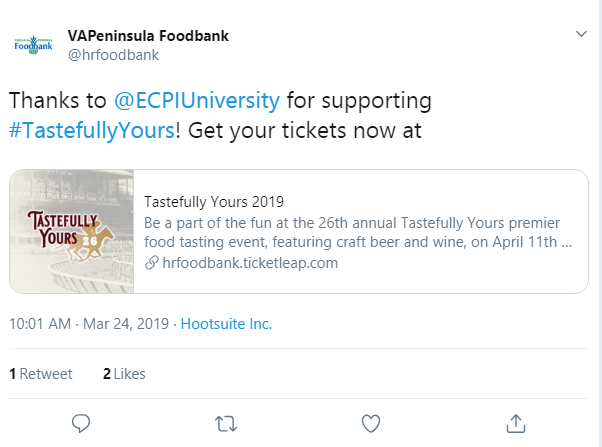The width and height of the screenshot is (602, 447).
Task: Open the share upload arrow icon
Action: tap(516, 424)
